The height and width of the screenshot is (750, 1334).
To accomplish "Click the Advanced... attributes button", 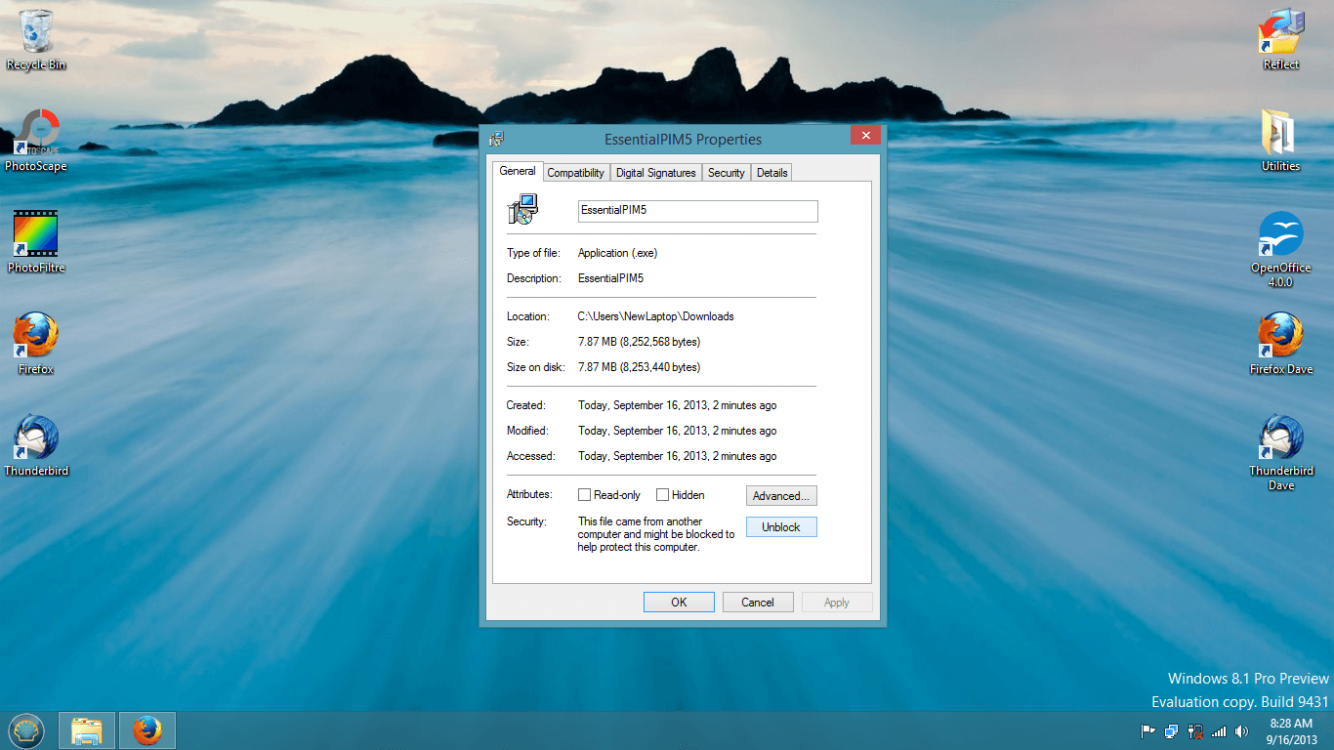I will (x=782, y=496).
